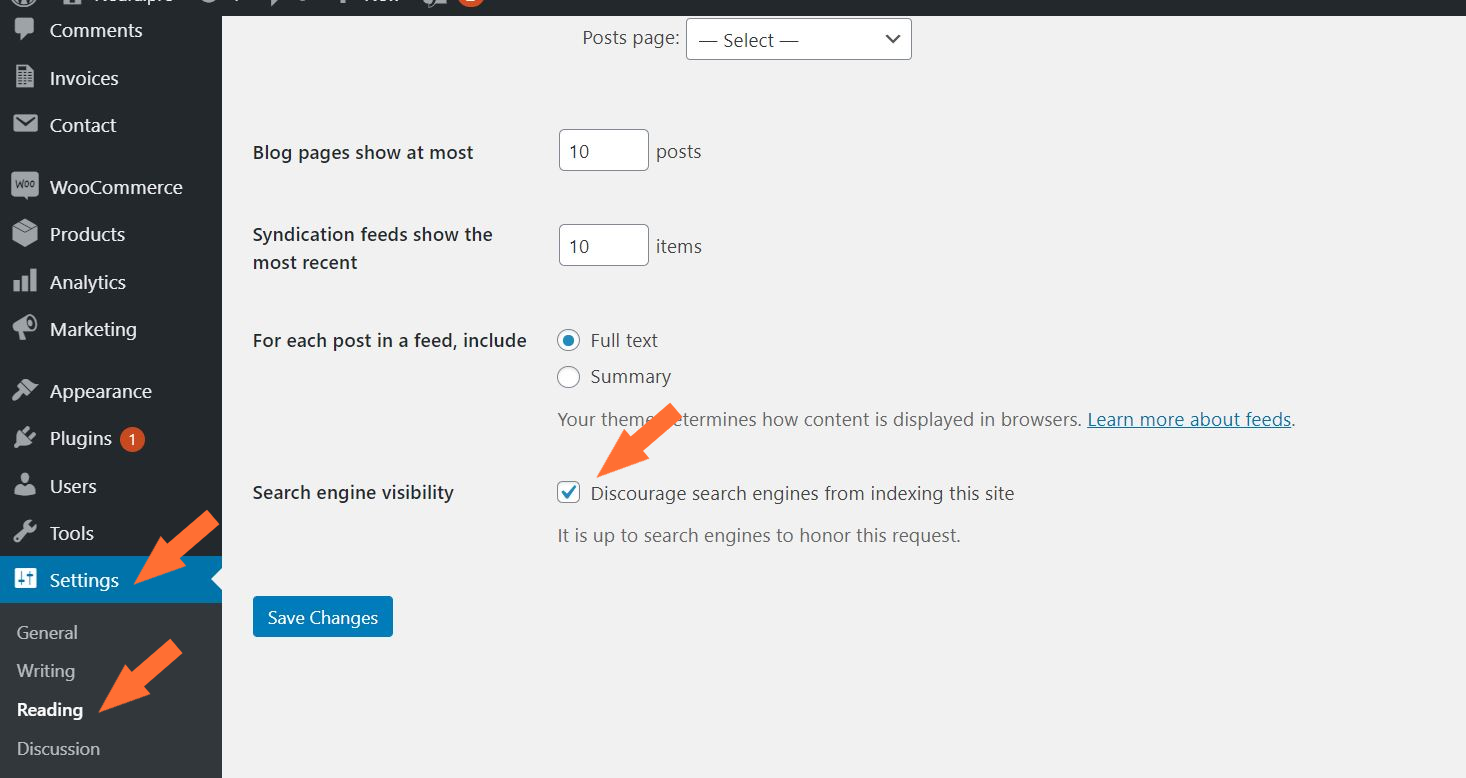Switch to Writing settings

click(45, 670)
